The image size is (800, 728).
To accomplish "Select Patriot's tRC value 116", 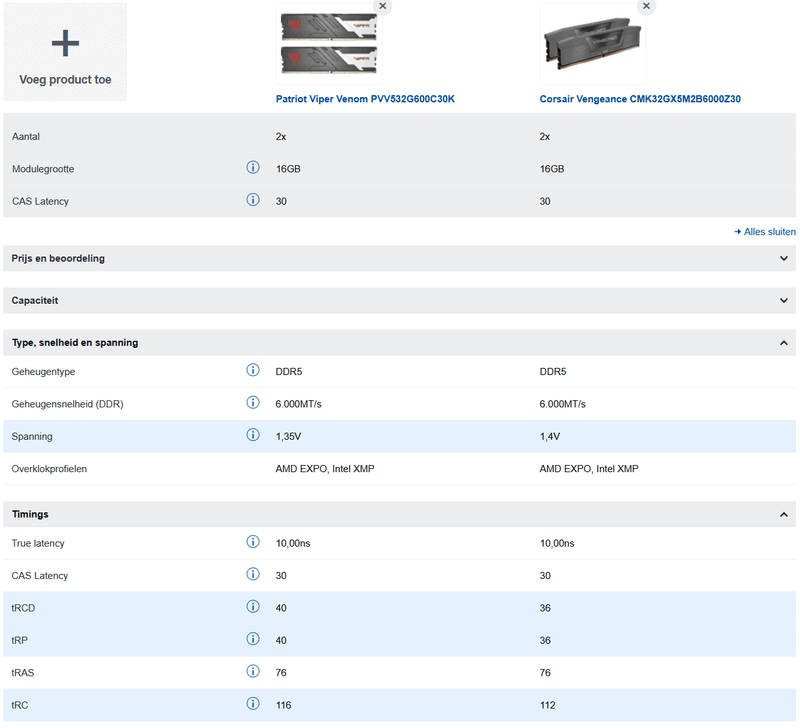I will coord(284,706).
